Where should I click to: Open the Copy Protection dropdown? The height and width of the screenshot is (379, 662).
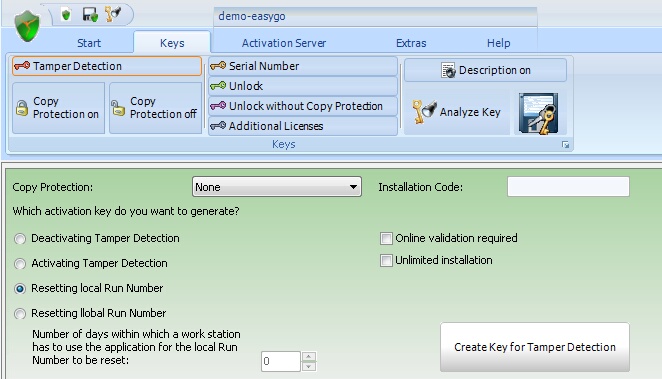tap(277, 187)
